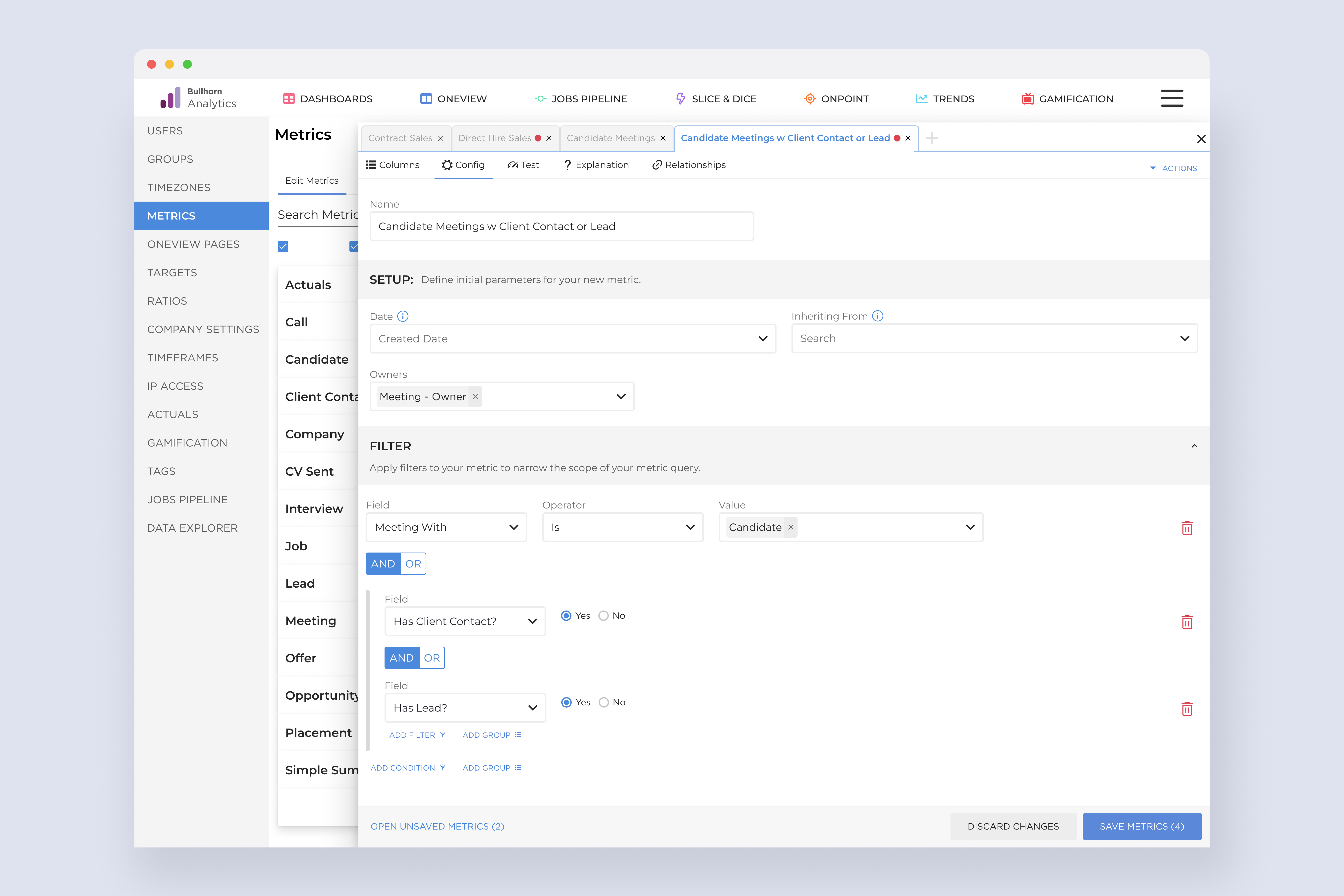The image size is (1344, 896).
Task: Remove the Candidate value chip
Action: [x=791, y=527]
